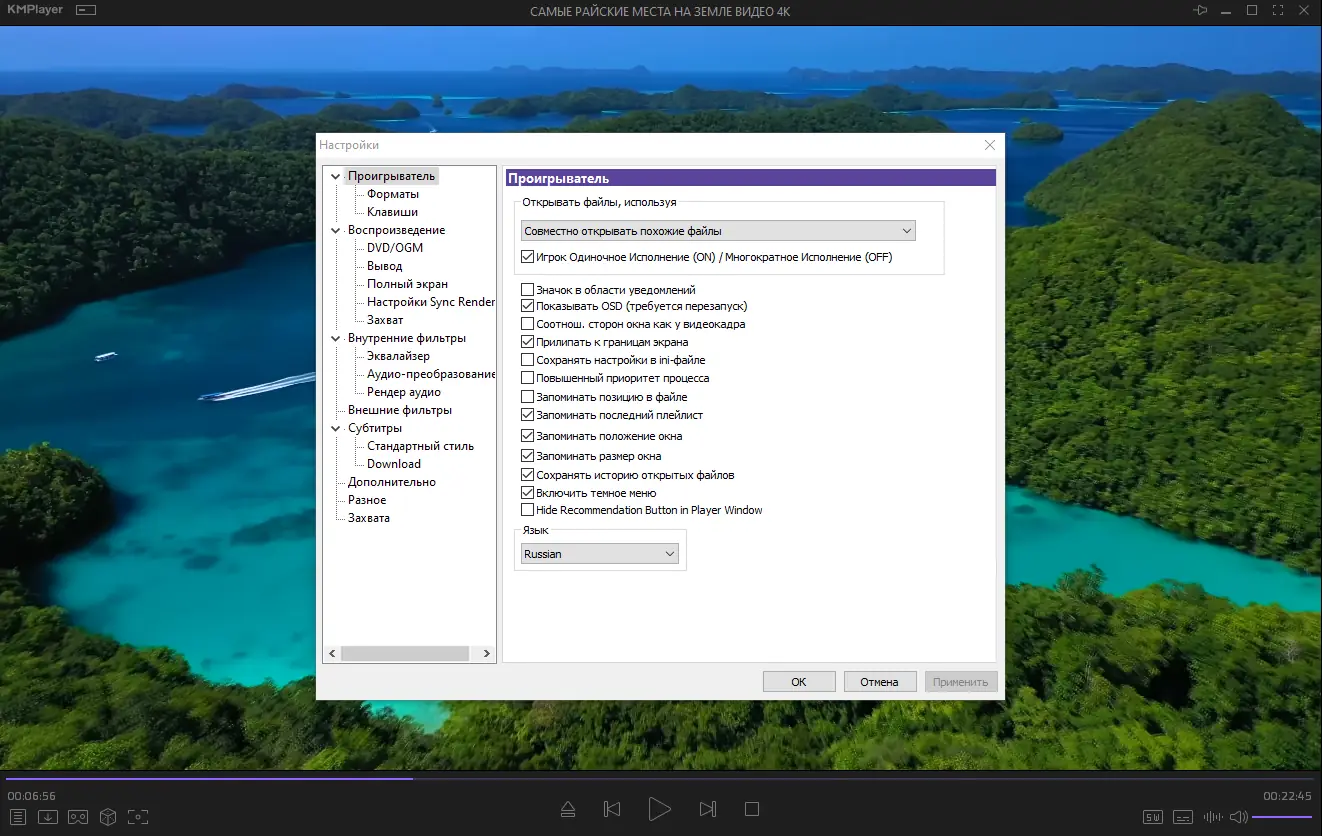Open DVD/OGM settings page
This screenshot has width=1322, height=836.
pos(395,248)
